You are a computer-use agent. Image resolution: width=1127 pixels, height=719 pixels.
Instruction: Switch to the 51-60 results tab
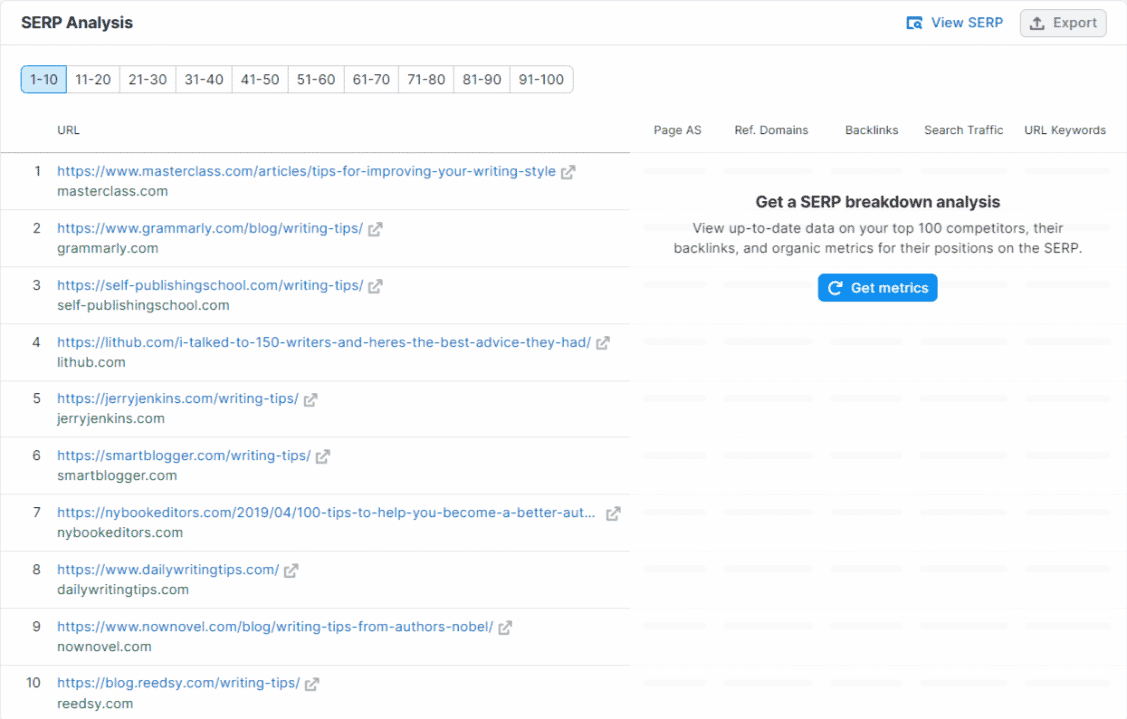click(316, 79)
